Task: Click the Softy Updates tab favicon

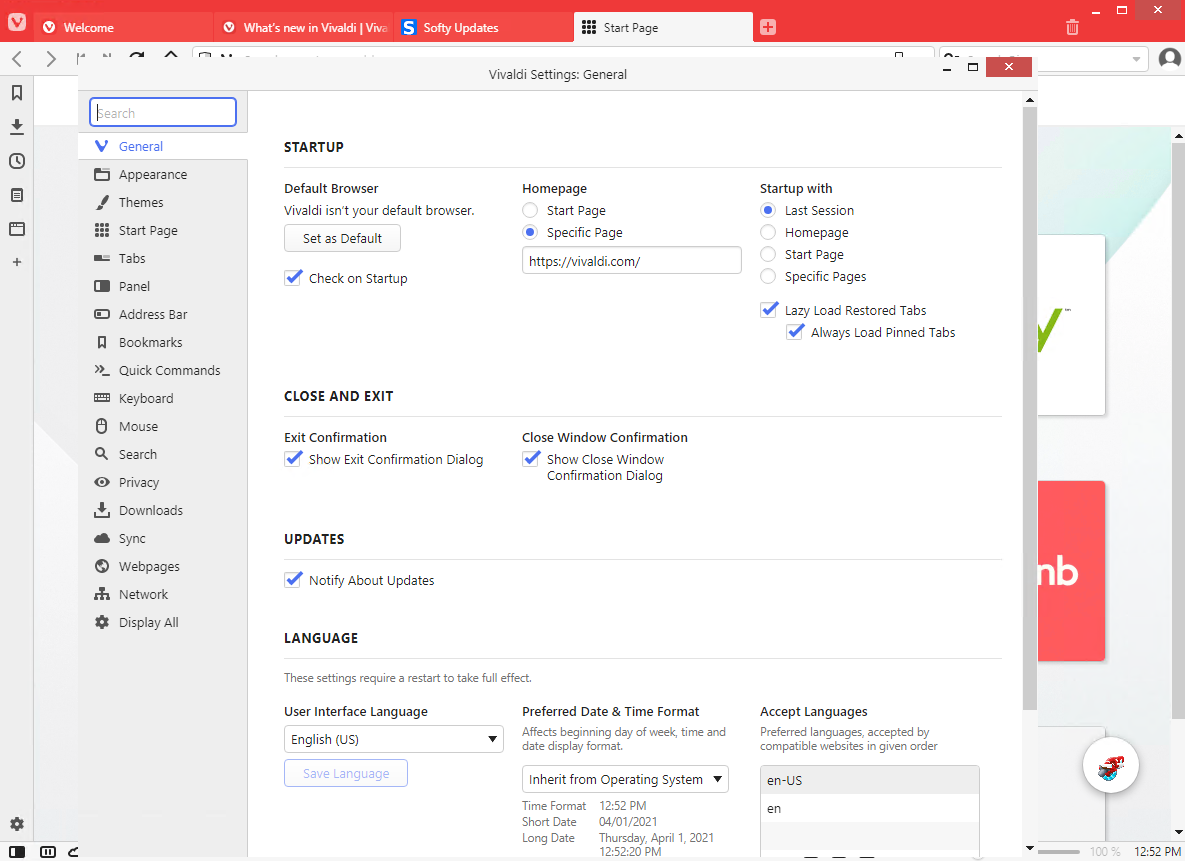Action: (x=409, y=27)
